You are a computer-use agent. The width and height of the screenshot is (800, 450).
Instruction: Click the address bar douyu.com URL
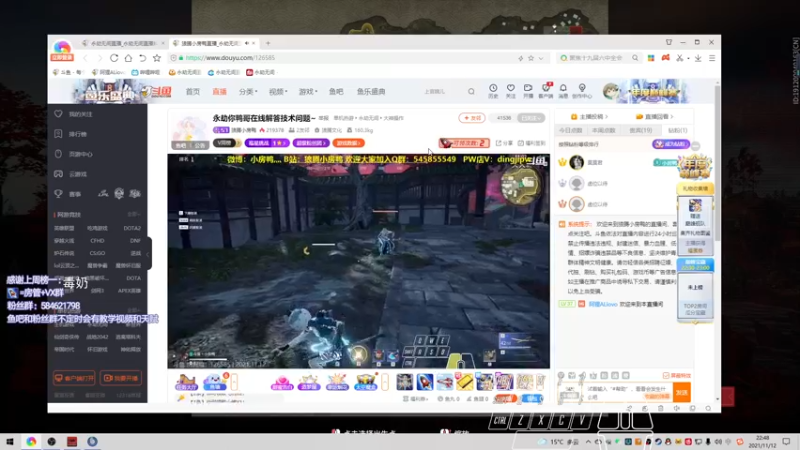coord(231,58)
